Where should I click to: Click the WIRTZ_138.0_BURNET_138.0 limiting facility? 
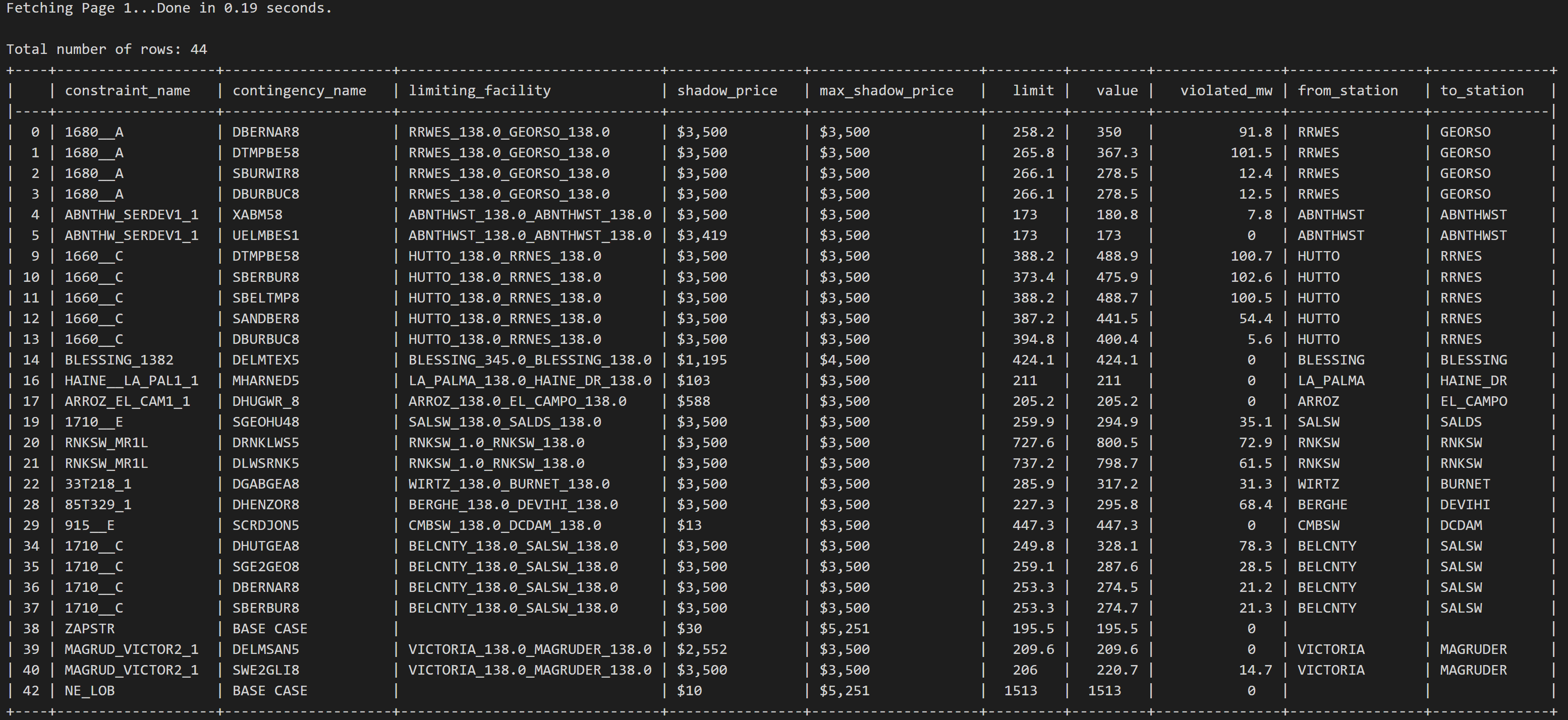508,484
